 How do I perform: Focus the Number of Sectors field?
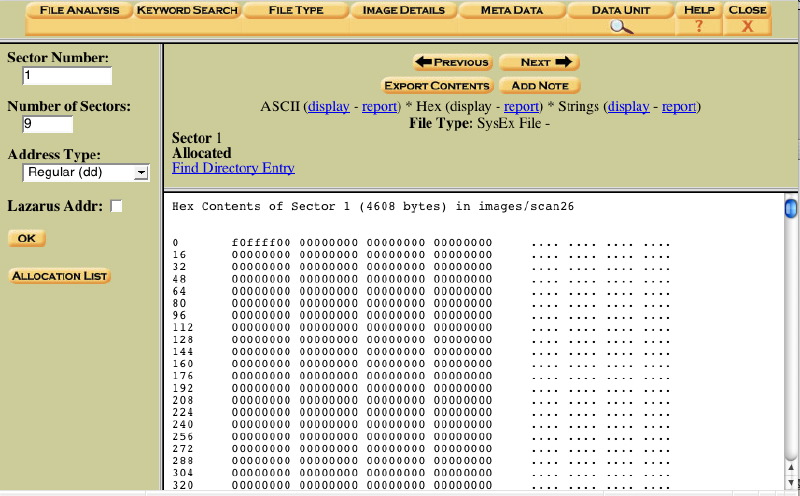pyautogui.click(x=48, y=124)
